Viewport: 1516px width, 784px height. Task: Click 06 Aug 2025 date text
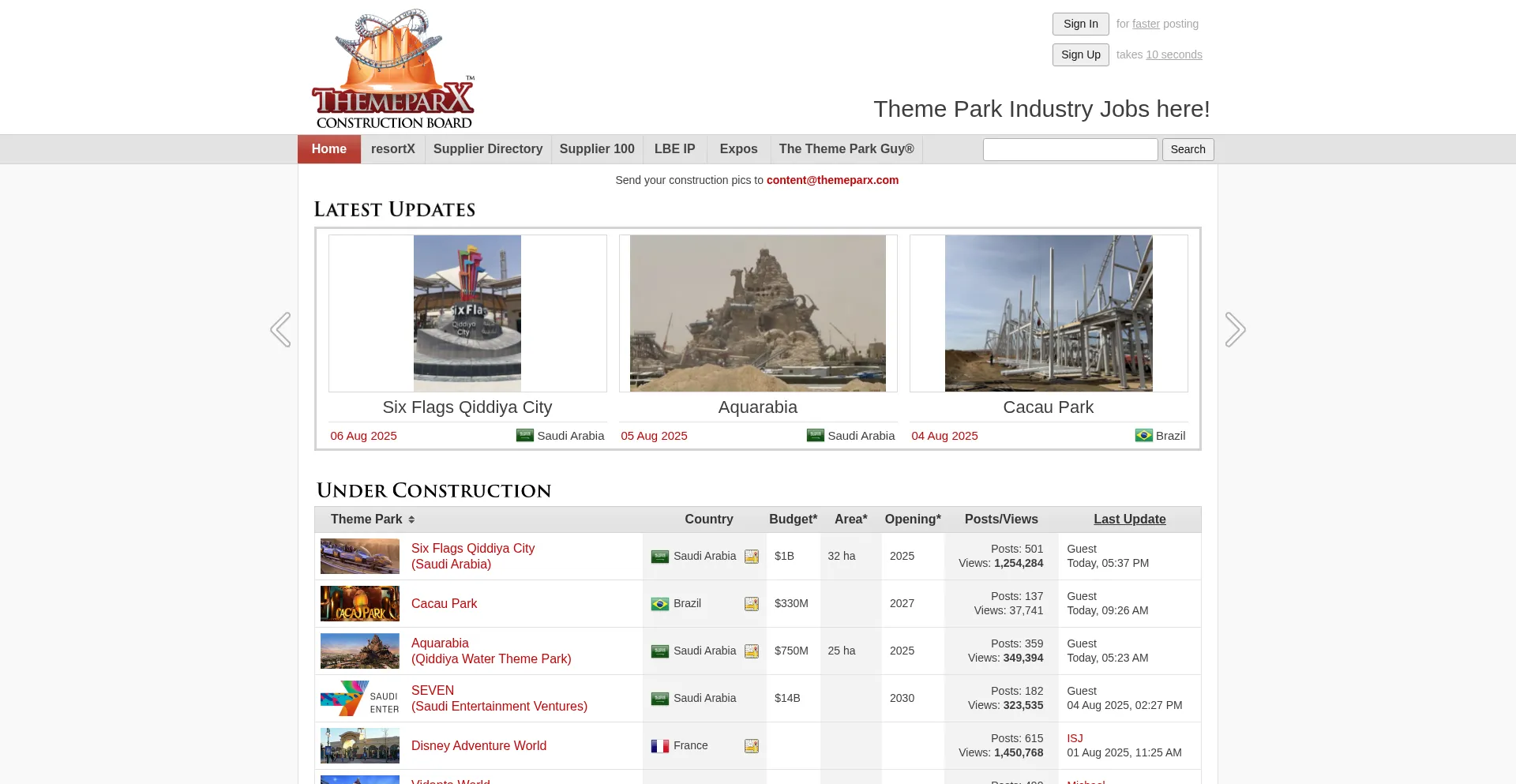(x=363, y=436)
